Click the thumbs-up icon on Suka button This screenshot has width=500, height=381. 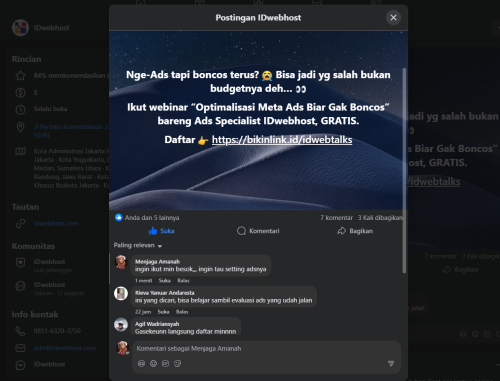[x=153, y=231]
